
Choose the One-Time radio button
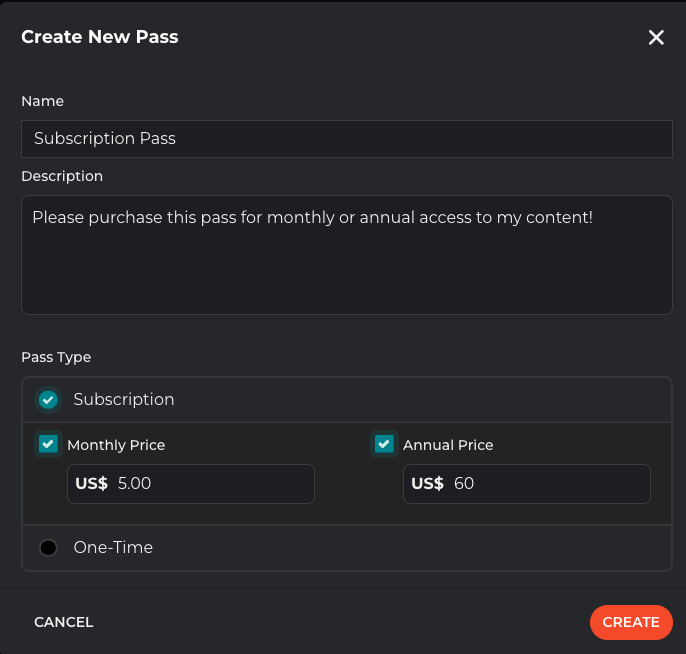tap(48, 548)
